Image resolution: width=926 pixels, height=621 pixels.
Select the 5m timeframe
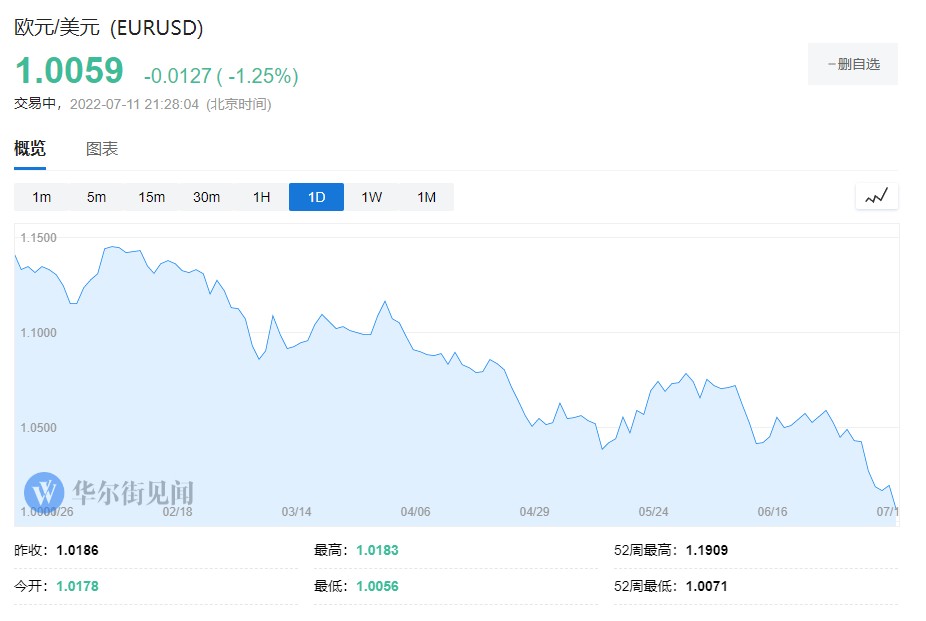(96, 197)
